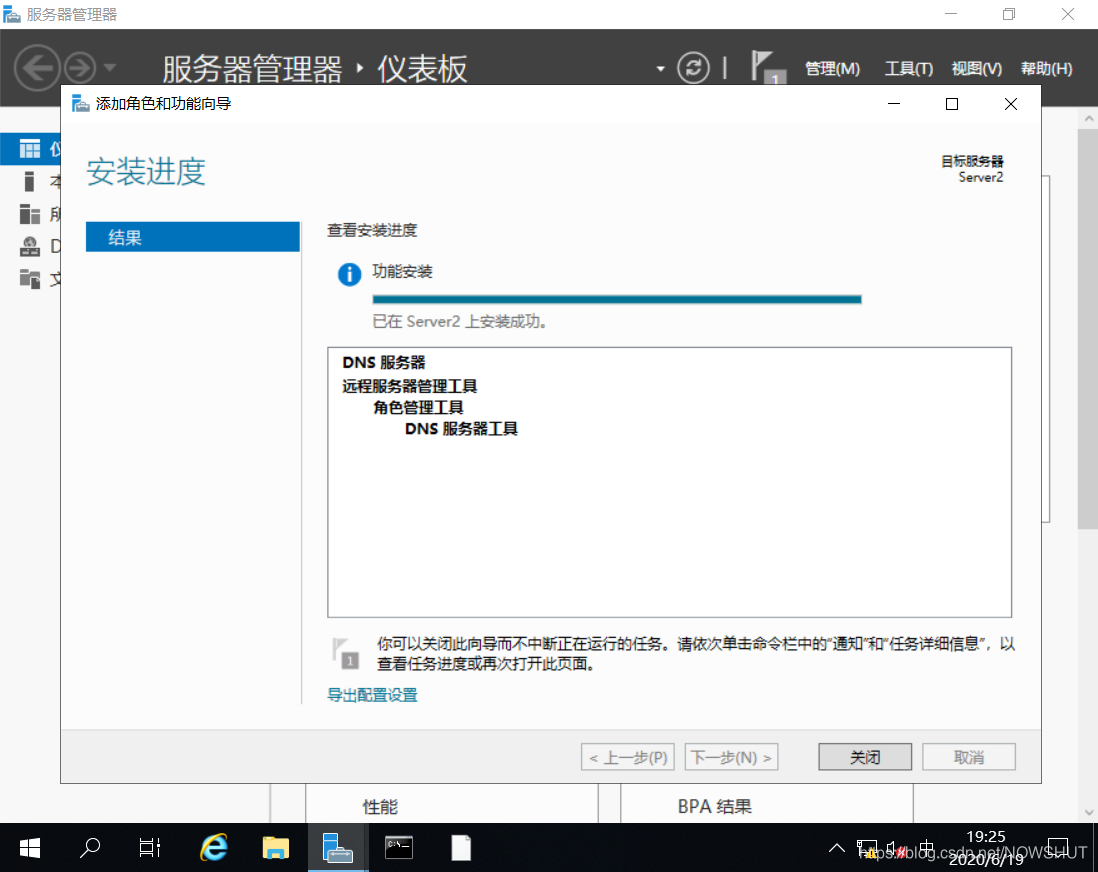Open File Explorer from taskbar
The width and height of the screenshot is (1098, 872).
tap(275, 848)
